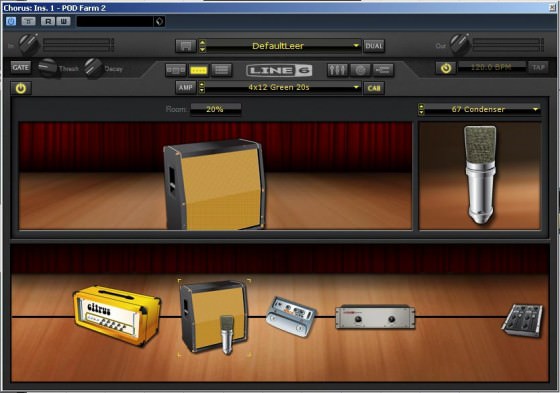The height and width of the screenshot is (393, 560).
Task: Toggle the noise GATE button
Action: pos(21,67)
